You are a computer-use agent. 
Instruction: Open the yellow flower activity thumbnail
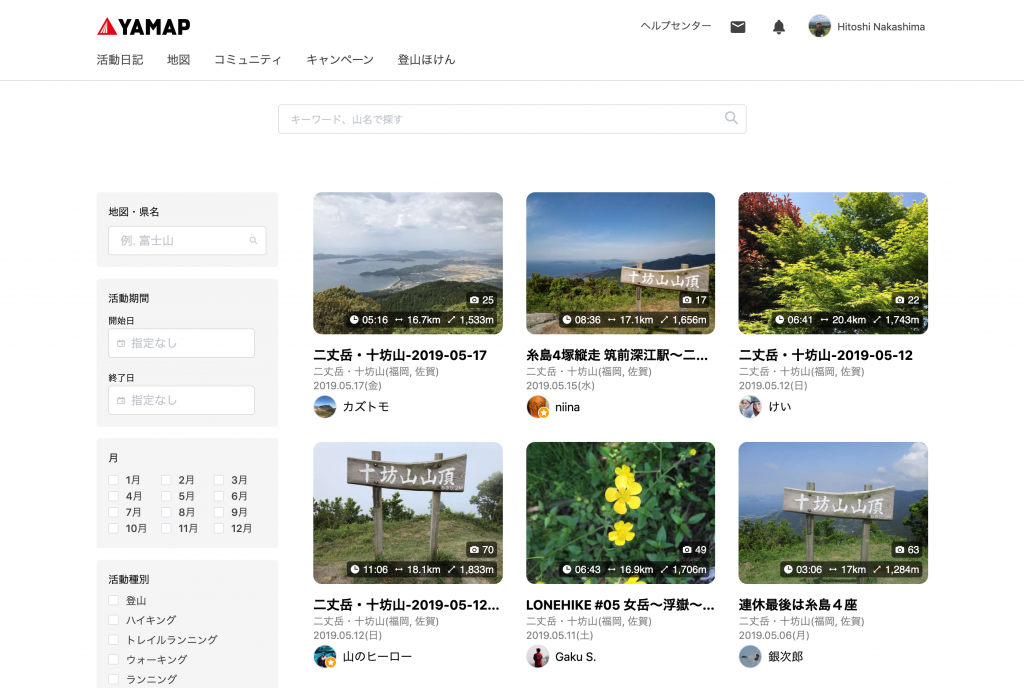pyautogui.click(x=620, y=513)
